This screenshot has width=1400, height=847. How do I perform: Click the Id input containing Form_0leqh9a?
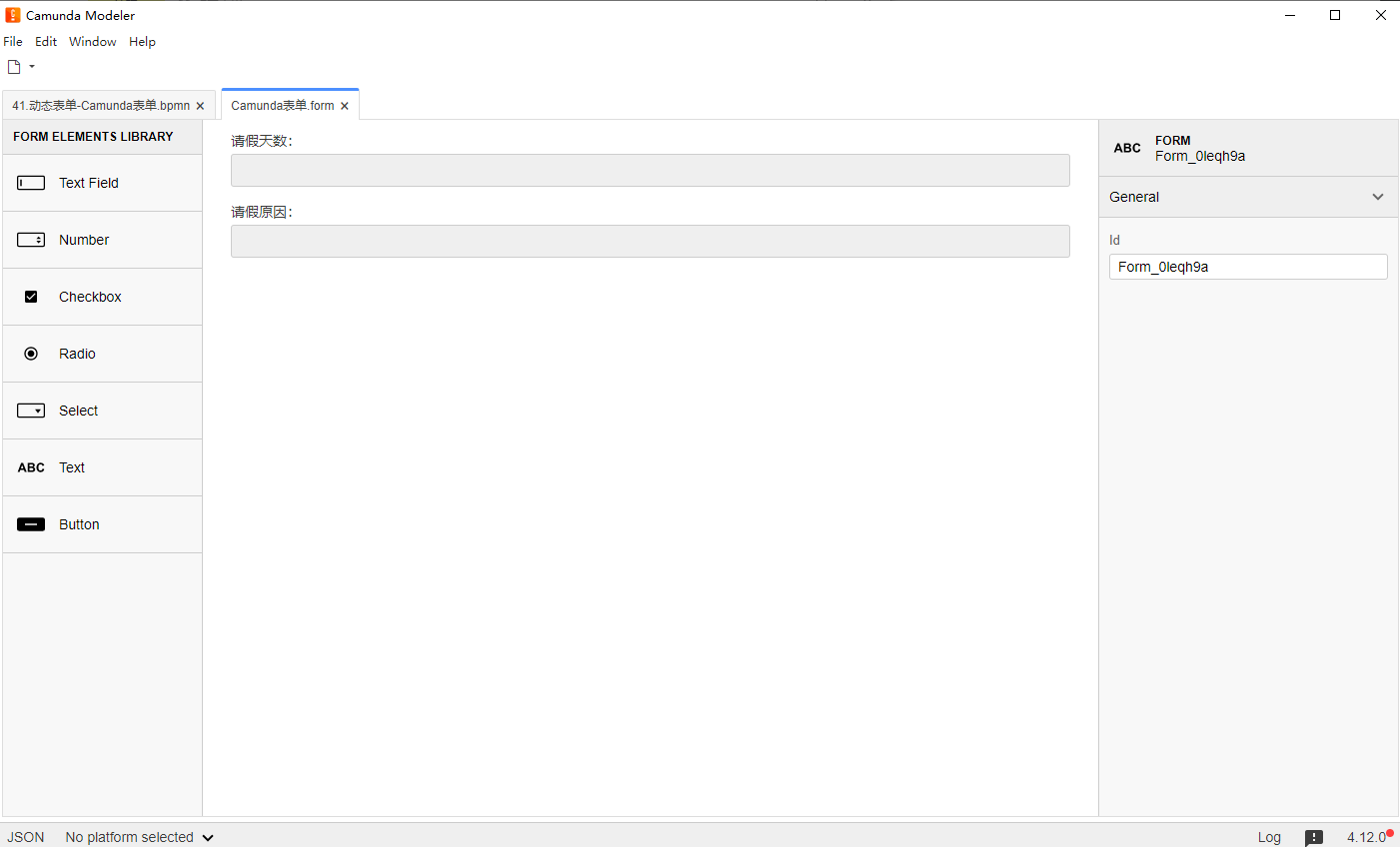[x=1248, y=267]
